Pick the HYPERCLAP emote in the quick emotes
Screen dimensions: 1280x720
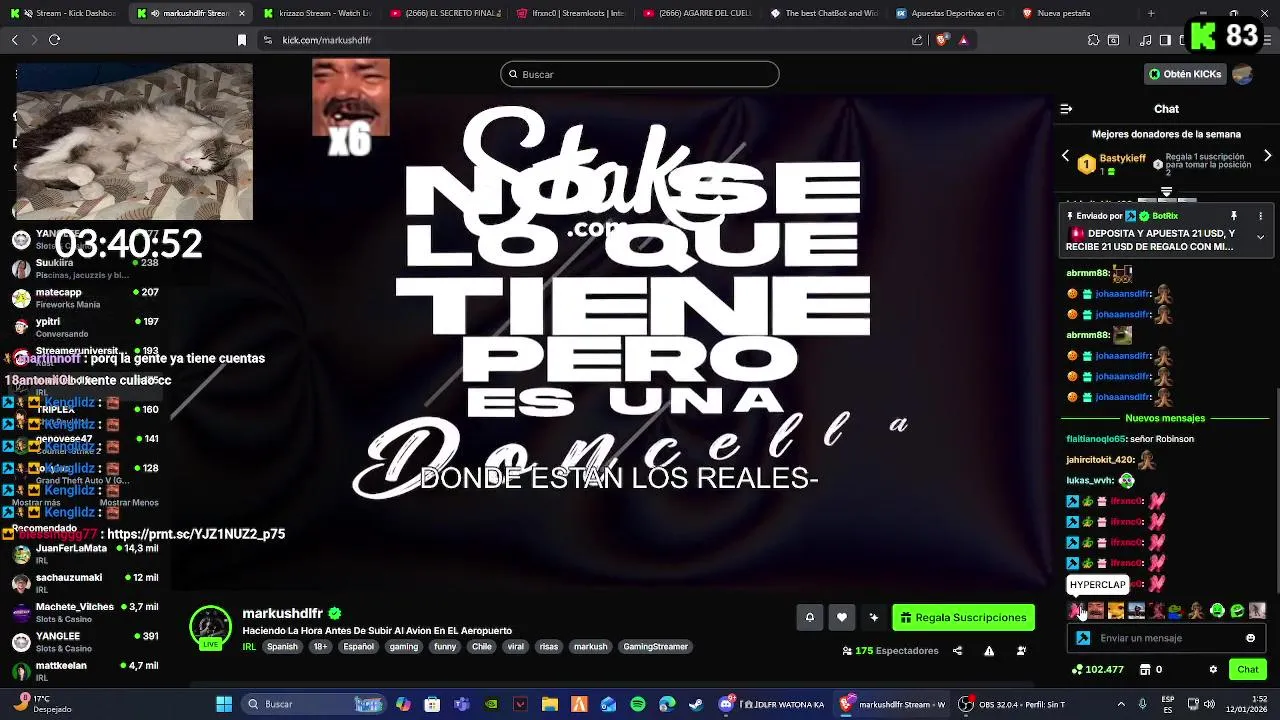[x=1076, y=611]
